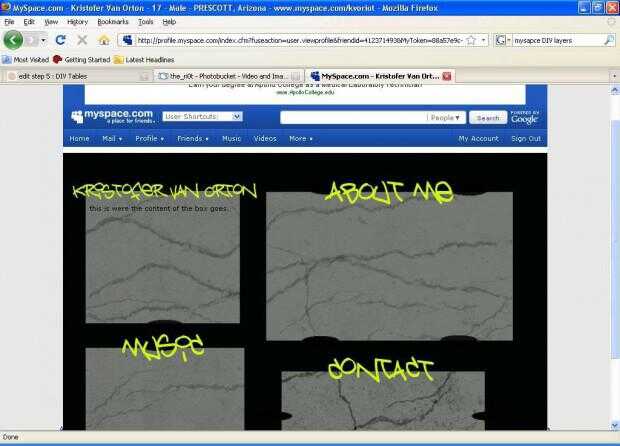Close the MySpace Kristofer Van Orton tab
Image resolution: width=620 pixels, height=446 pixels.
pyautogui.click(x=447, y=76)
